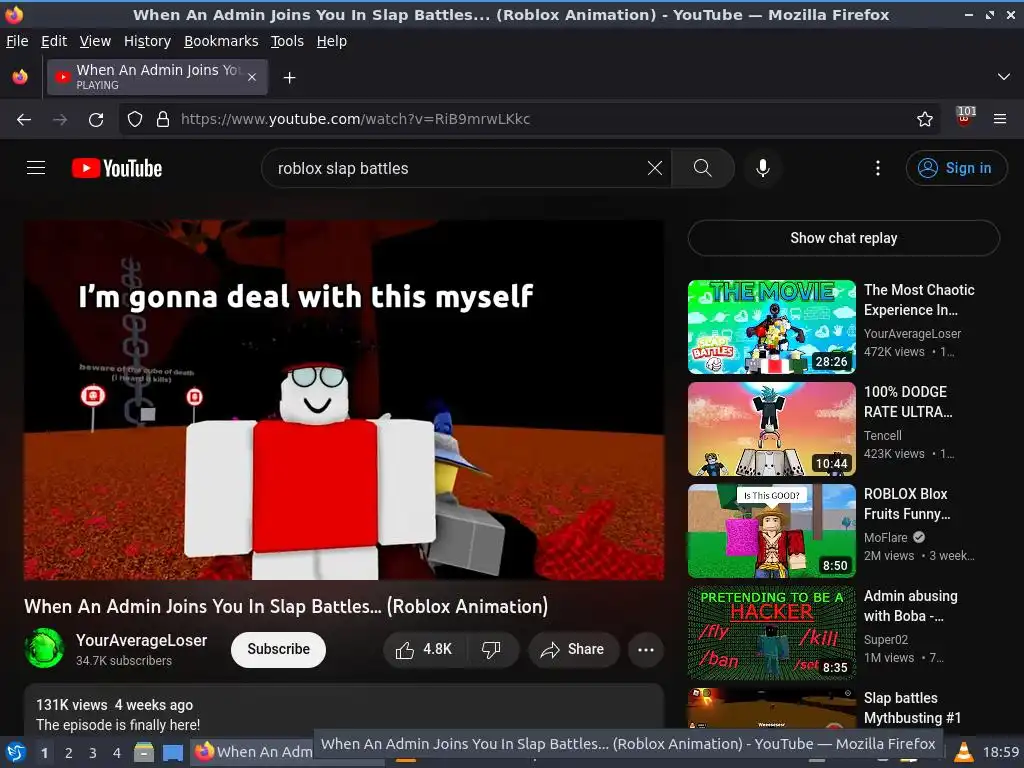The width and height of the screenshot is (1024, 768).
Task: Open Pretending To Be A Hacker thumbnail
Action: (x=771, y=633)
